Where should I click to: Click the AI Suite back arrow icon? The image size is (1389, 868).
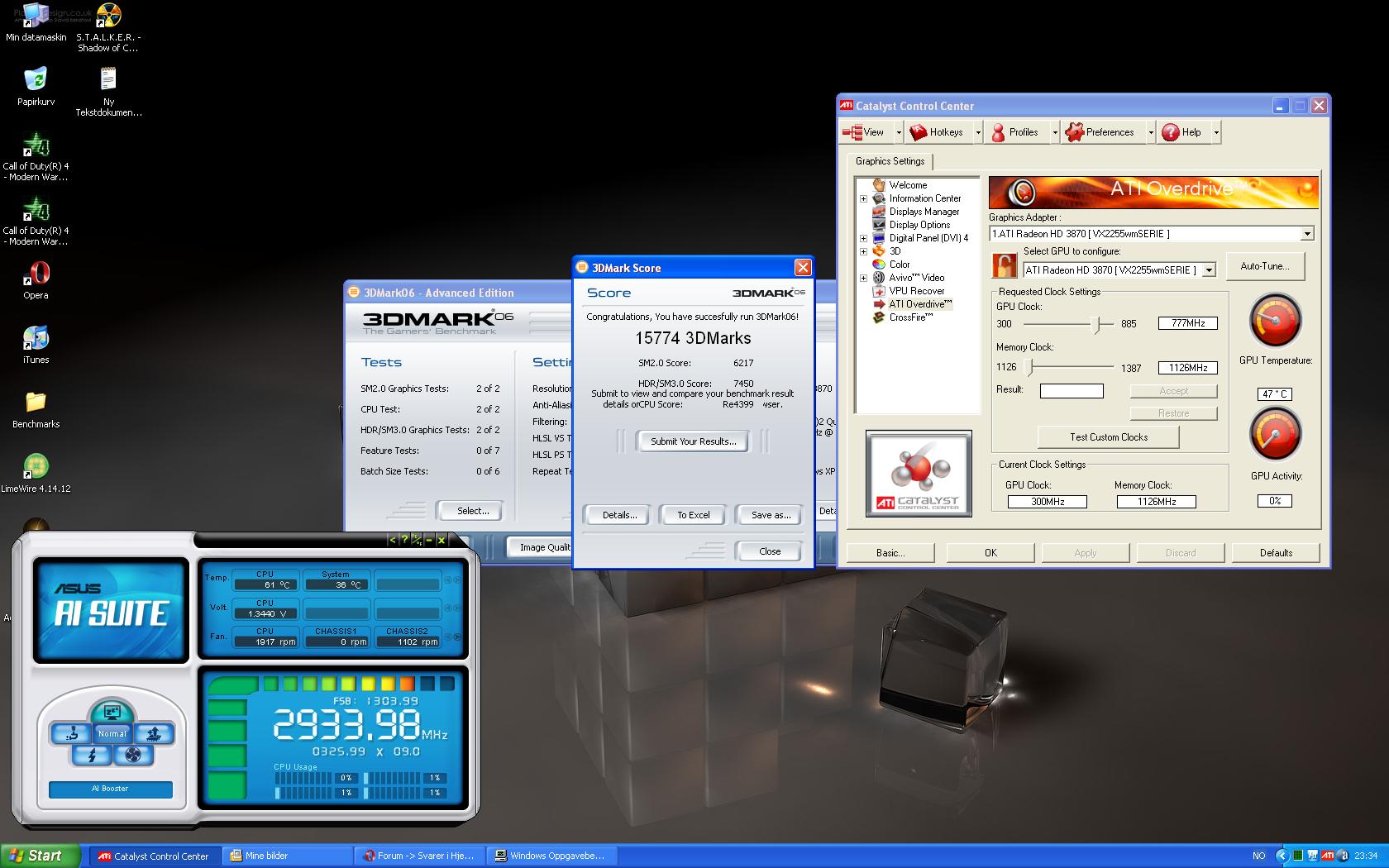(x=392, y=540)
